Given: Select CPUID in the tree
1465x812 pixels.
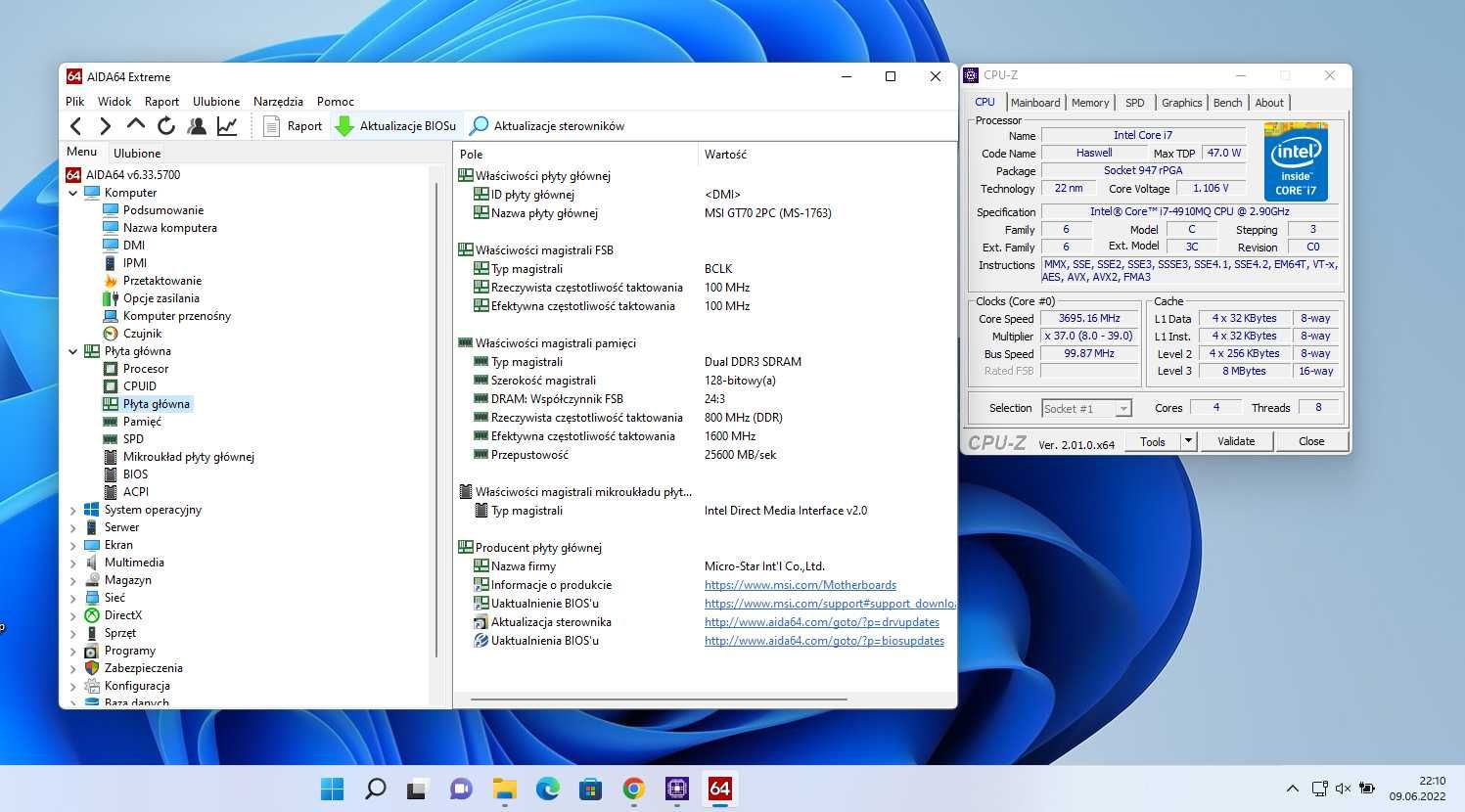Looking at the screenshot, I should tap(140, 385).
